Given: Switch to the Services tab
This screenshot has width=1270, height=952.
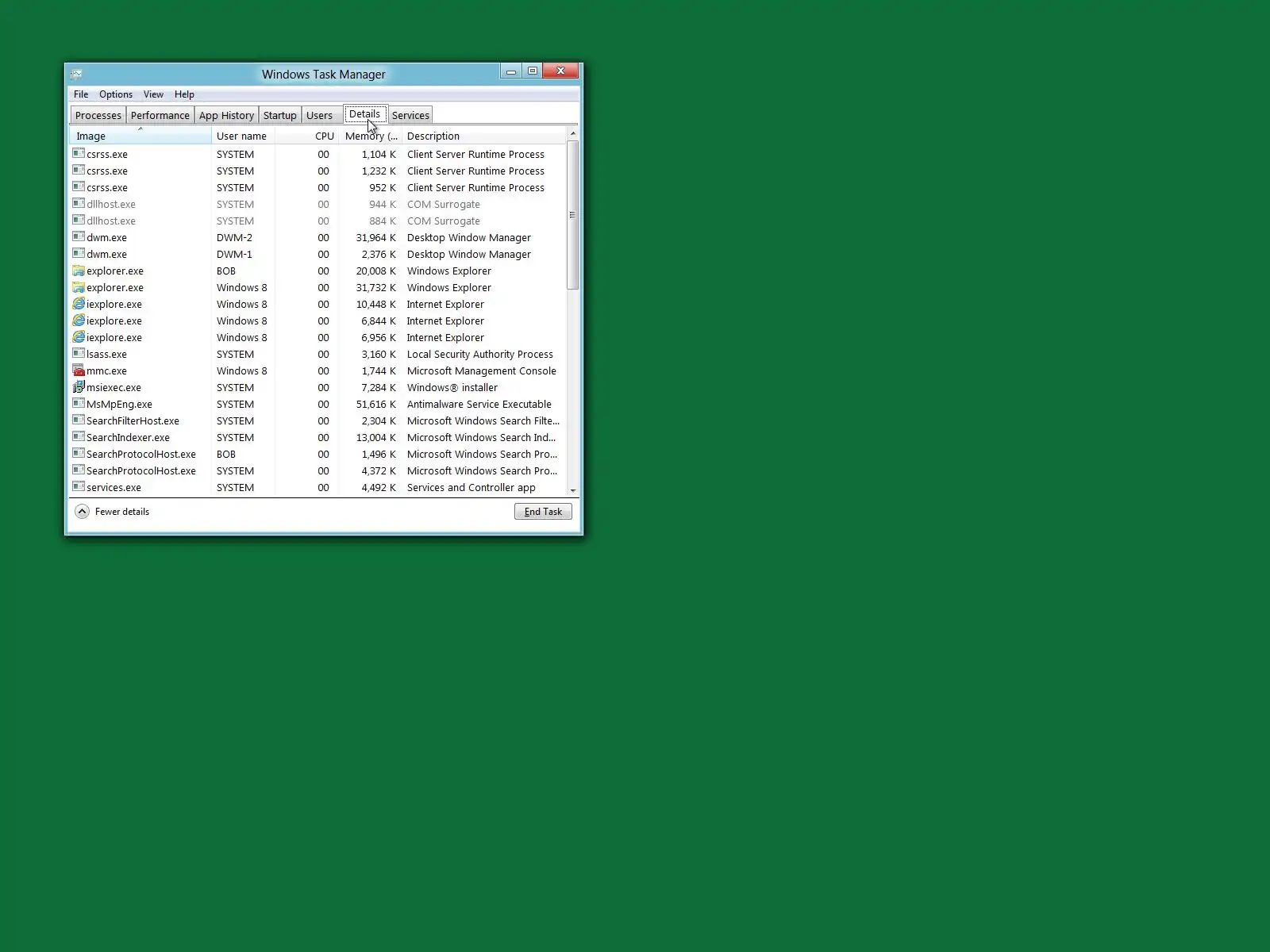Looking at the screenshot, I should click(x=410, y=115).
